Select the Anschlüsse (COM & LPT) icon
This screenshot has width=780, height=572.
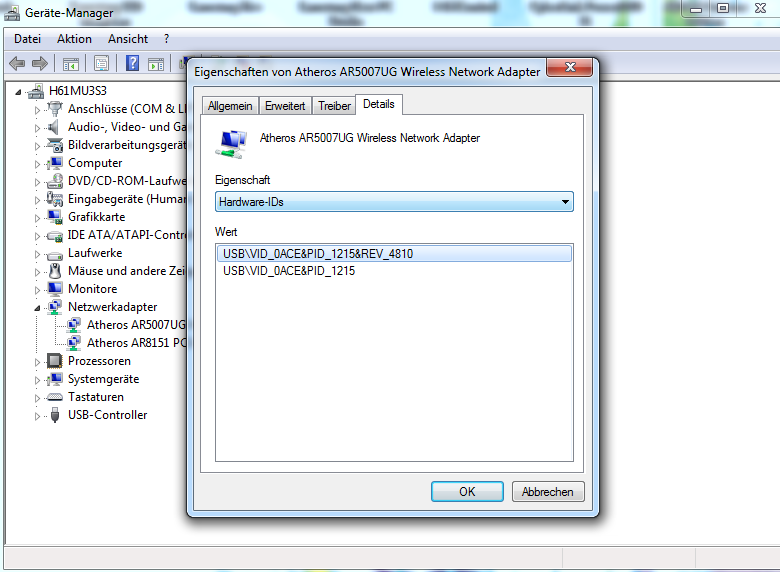pos(54,109)
